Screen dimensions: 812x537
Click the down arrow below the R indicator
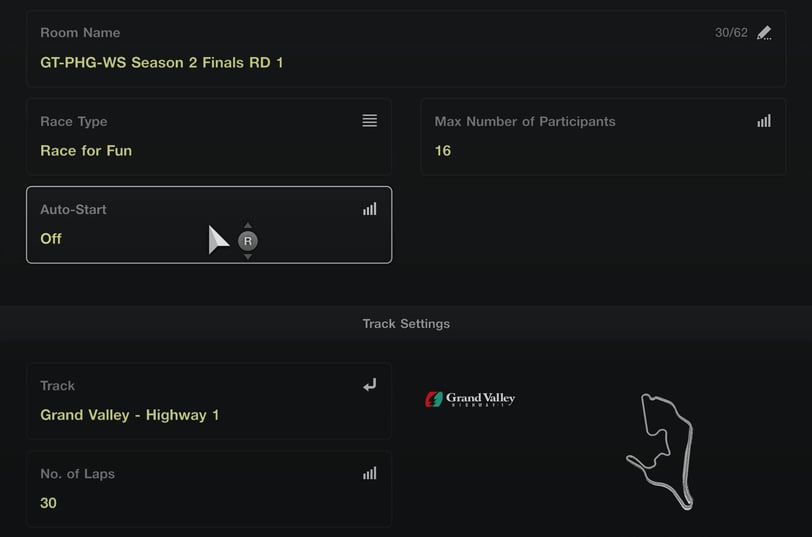248,256
